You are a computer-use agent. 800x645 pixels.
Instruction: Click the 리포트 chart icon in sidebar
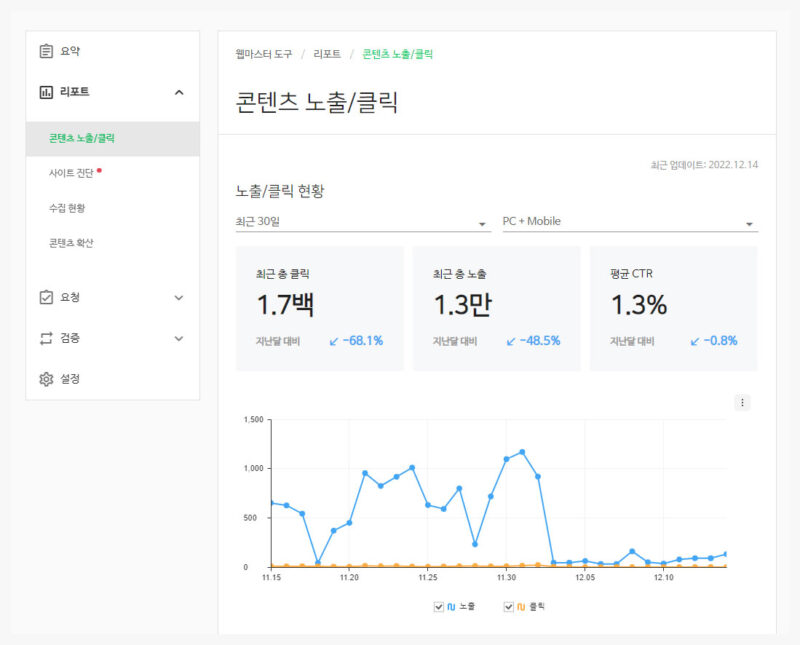46,92
